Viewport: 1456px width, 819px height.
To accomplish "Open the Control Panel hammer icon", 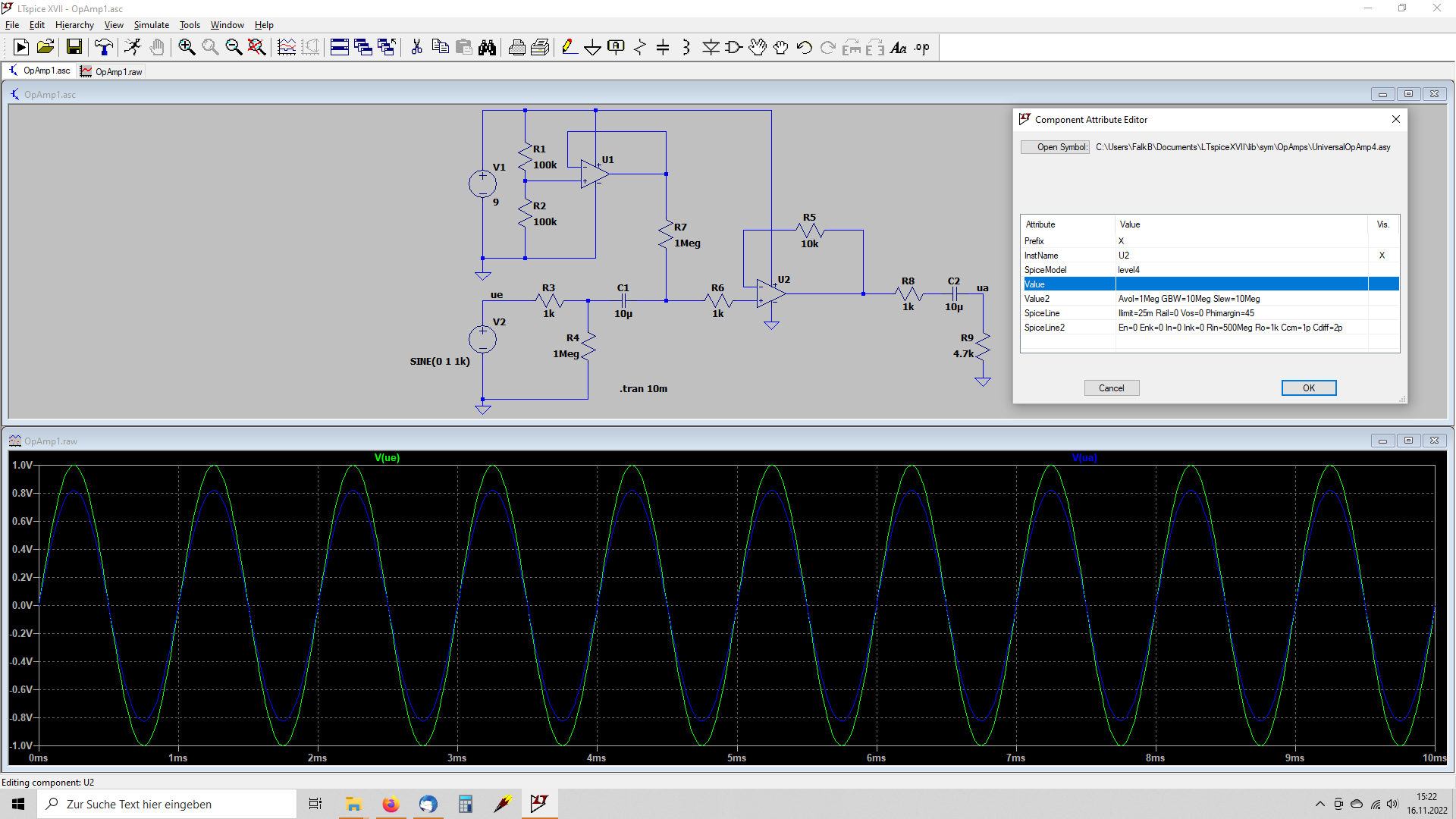I will pyautogui.click(x=103, y=48).
